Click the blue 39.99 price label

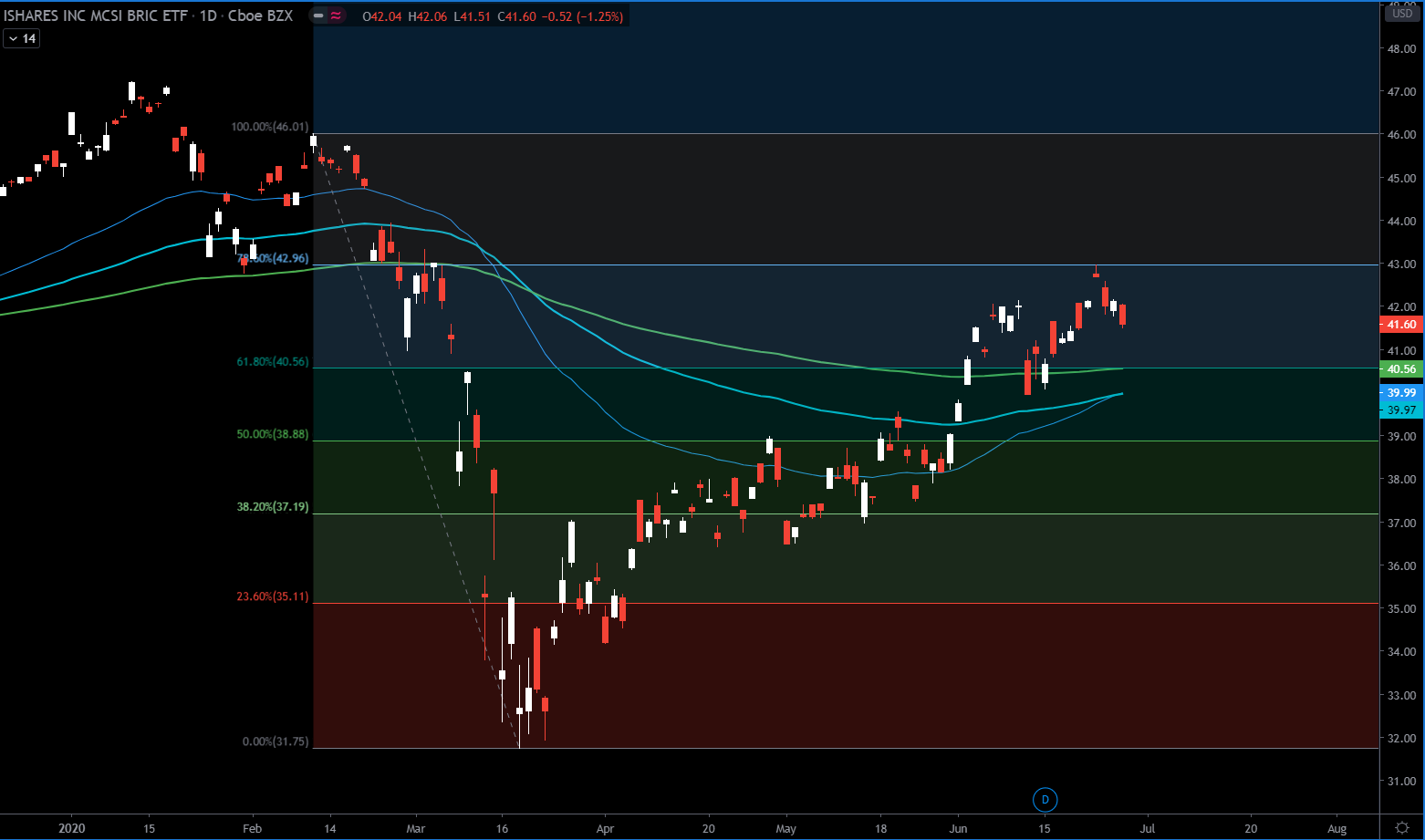point(1401,392)
